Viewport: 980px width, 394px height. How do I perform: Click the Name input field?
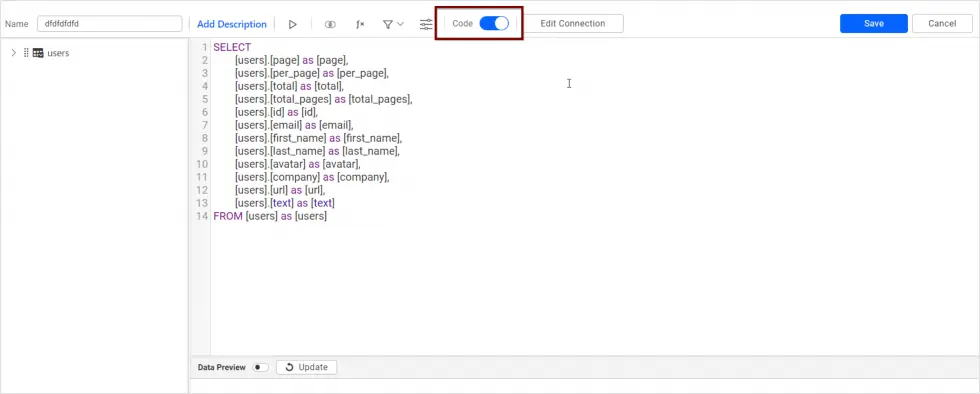pos(109,24)
